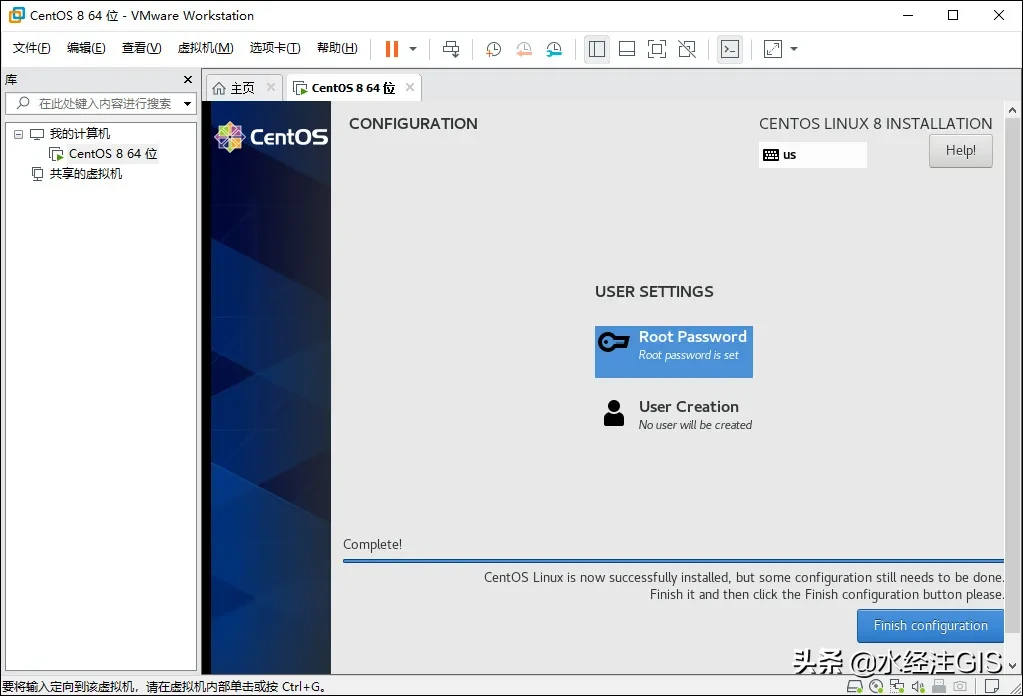
Task: Click the Complete! status text
Action: 373,545
